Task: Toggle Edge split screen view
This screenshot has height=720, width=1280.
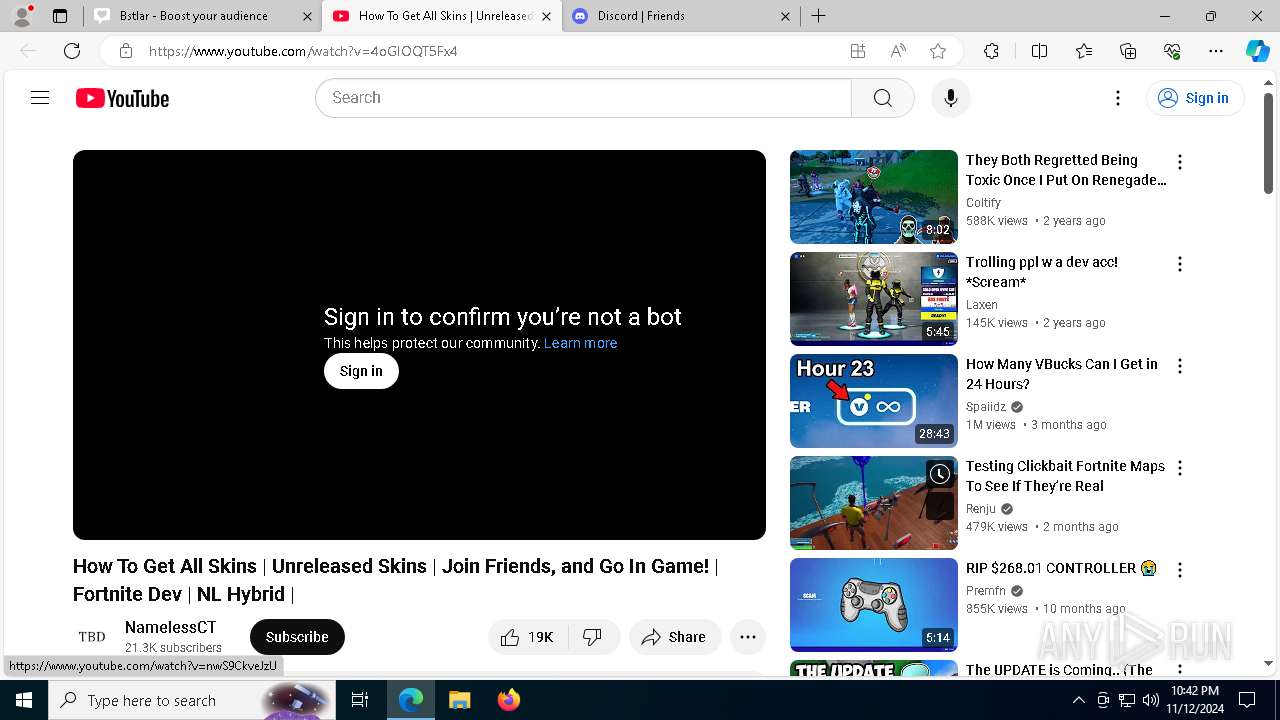Action: [1039, 51]
